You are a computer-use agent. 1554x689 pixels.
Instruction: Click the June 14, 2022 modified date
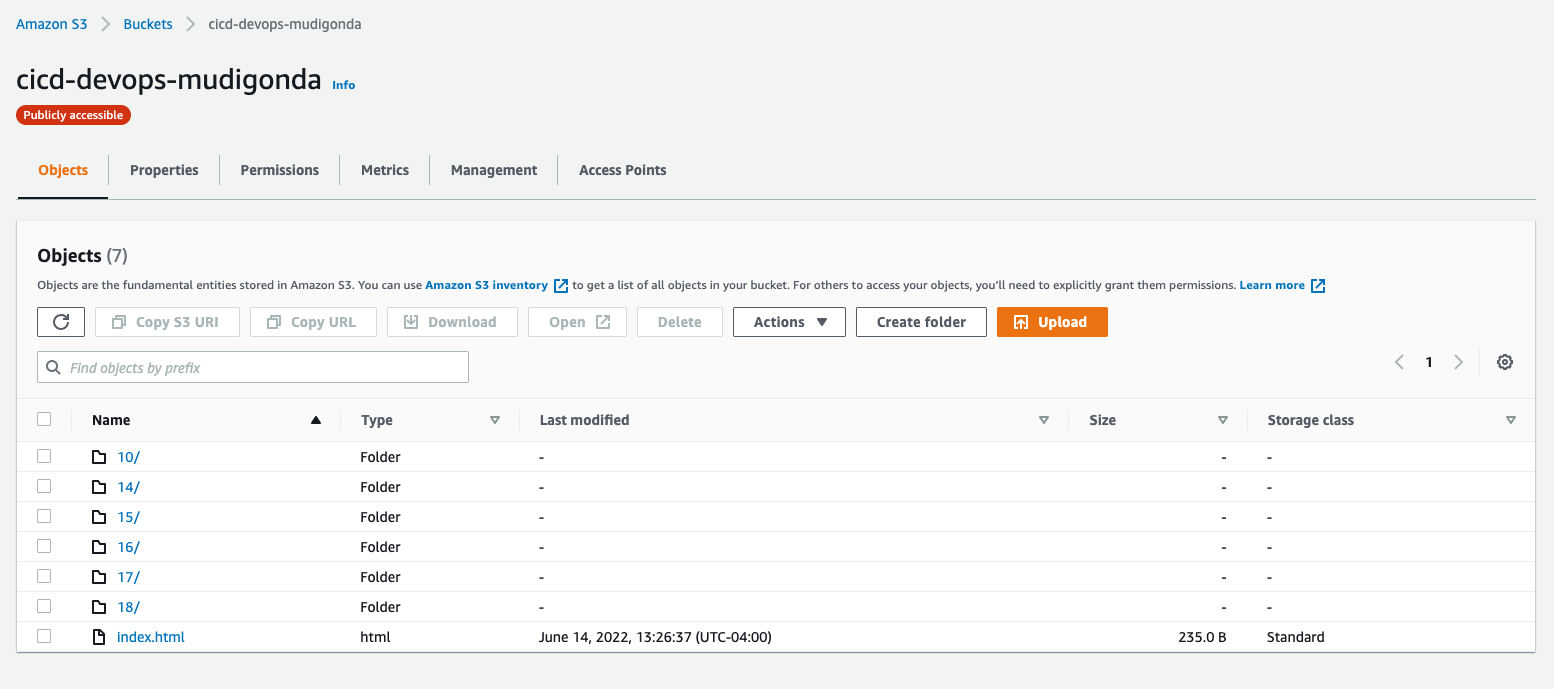655,637
